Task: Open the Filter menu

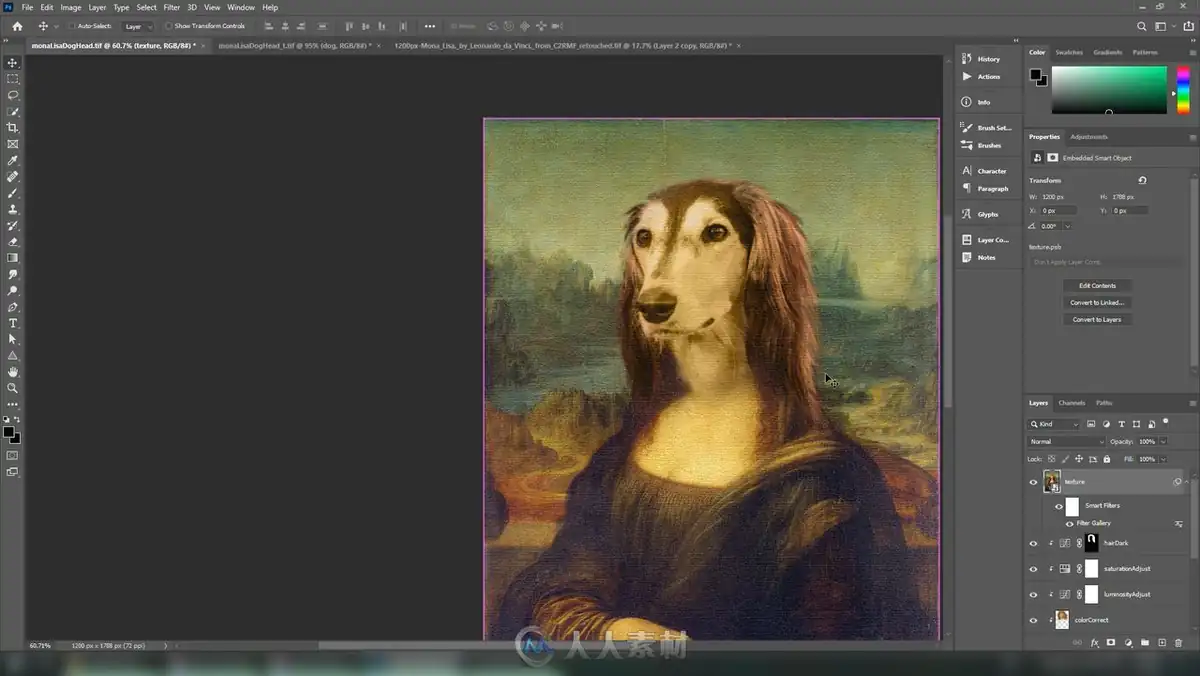Action: click(x=172, y=7)
